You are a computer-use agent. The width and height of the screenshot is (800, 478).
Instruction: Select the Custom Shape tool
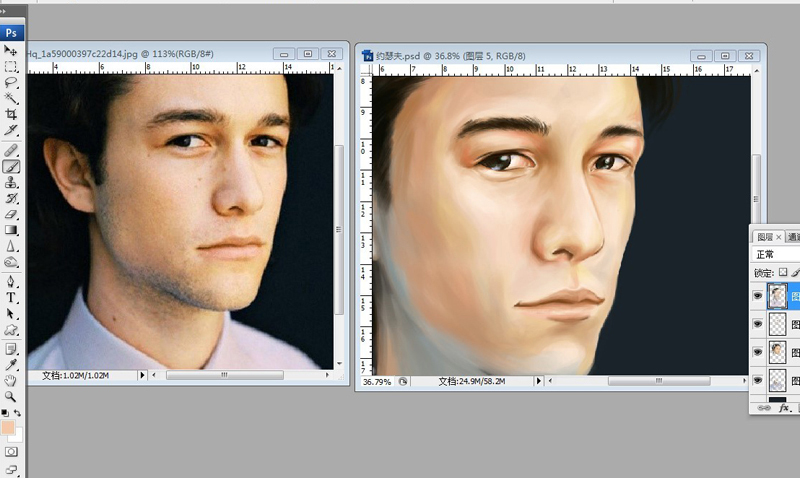click(x=10, y=330)
